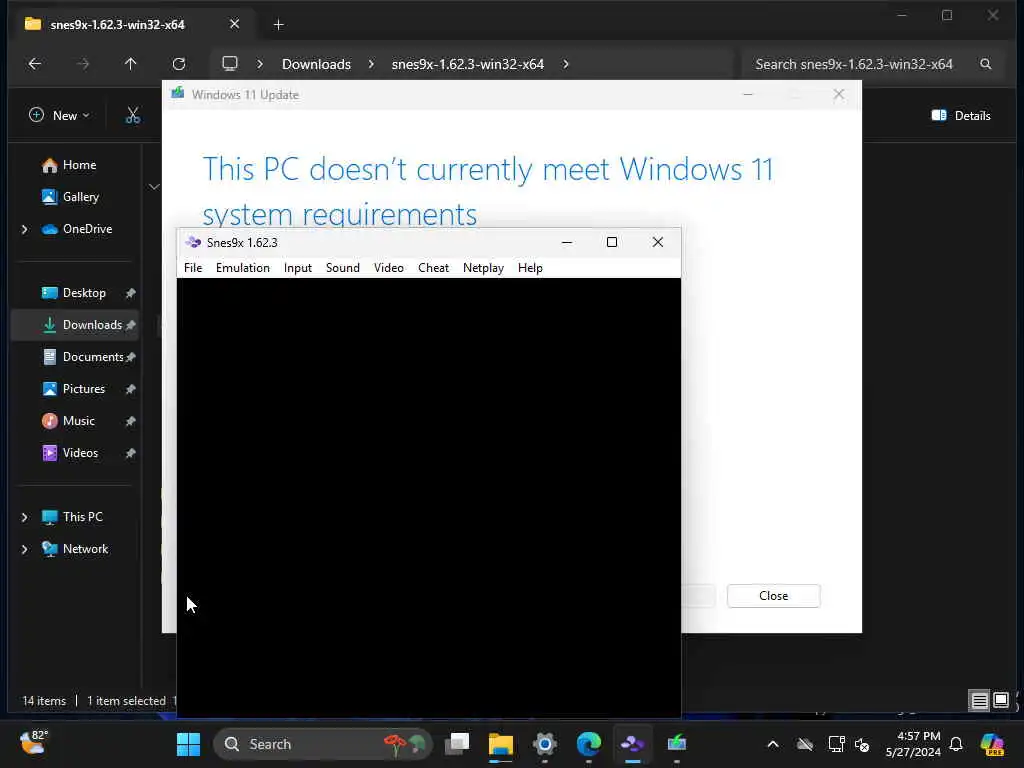Open the Sound menu in Snes9x
1024x768 pixels.
[x=343, y=268]
